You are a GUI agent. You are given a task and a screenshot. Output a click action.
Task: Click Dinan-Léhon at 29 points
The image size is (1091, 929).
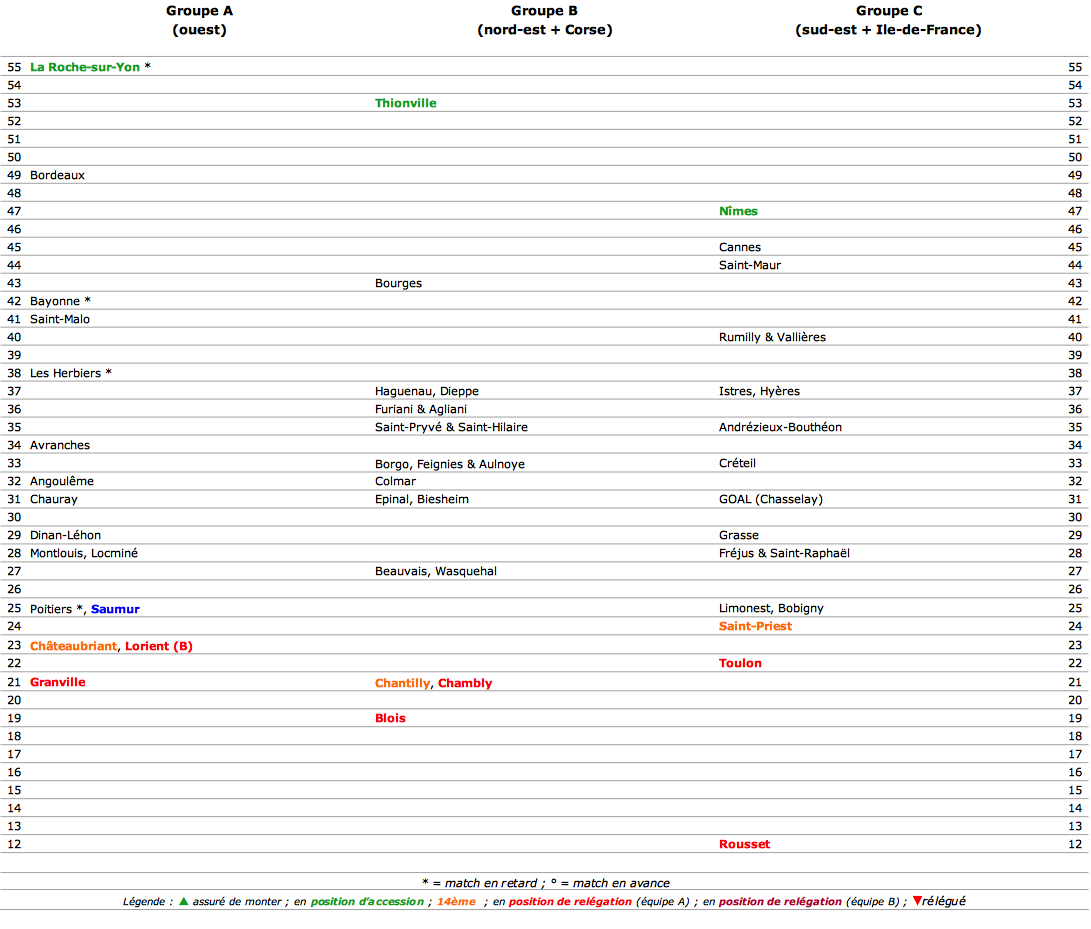point(65,535)
